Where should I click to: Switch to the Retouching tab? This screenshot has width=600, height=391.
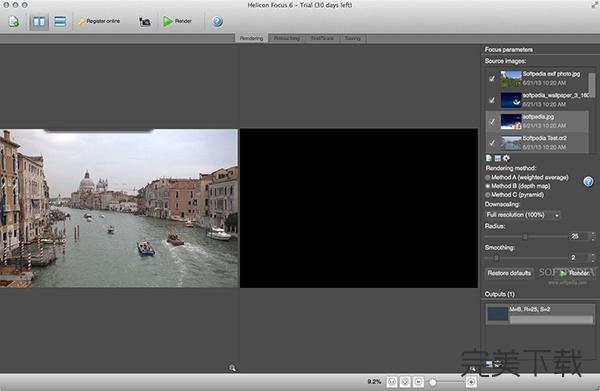coord(287,38)
